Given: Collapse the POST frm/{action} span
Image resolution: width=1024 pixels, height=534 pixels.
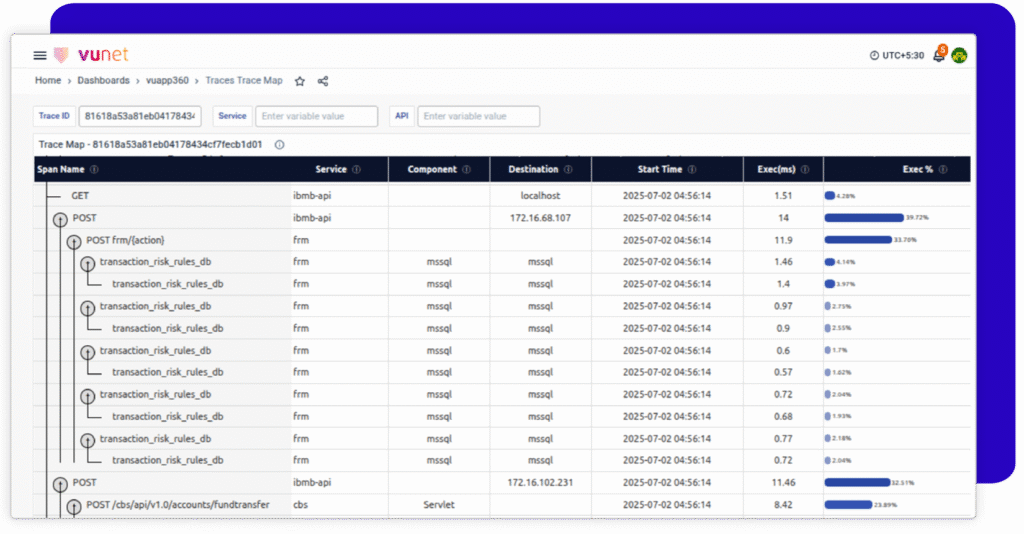Looking at the screenshot, I should (x=73, y=241).
